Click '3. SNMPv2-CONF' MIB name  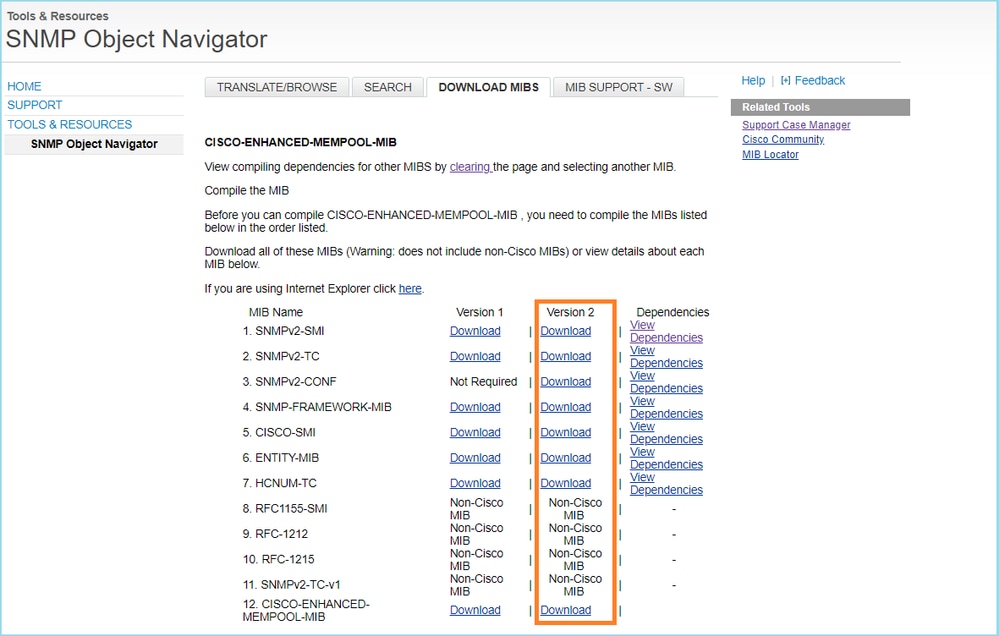tap(289, 382)
